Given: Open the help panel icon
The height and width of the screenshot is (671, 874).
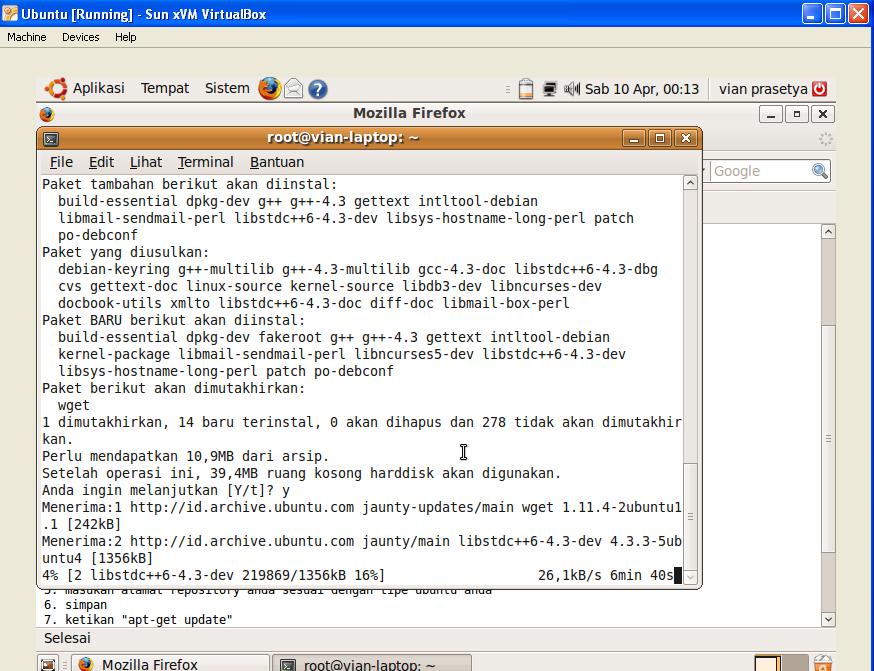Looking at the screenshot, I should pyautogui.click(x=318, y=89).
